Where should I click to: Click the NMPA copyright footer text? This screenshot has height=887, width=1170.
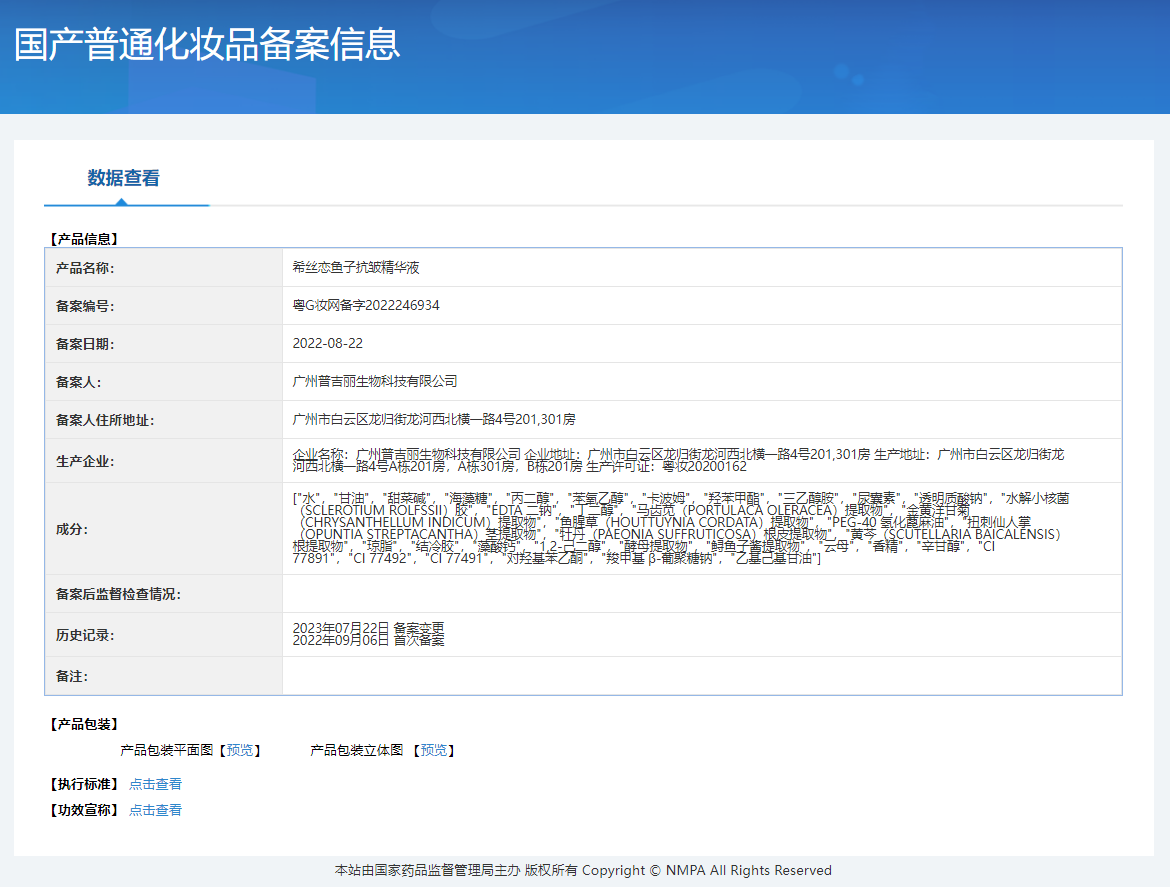[x=583, y=870]
